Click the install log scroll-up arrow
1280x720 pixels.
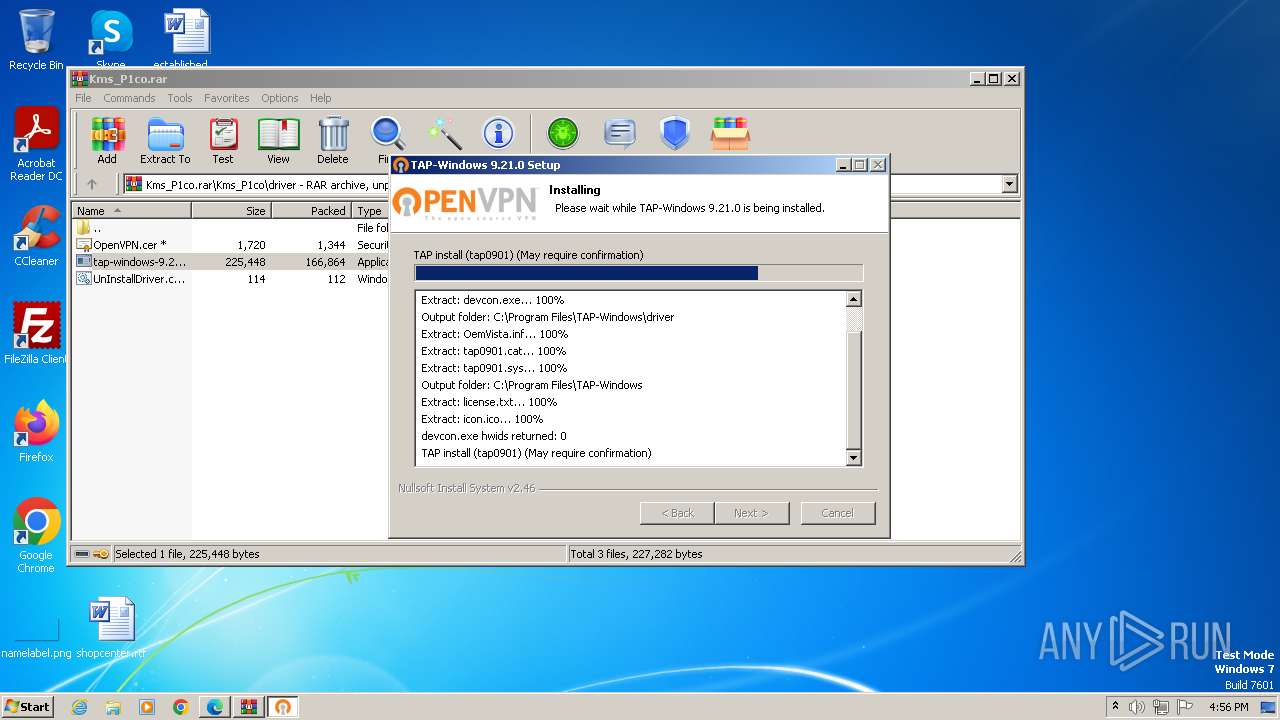[x=853, y=299]
